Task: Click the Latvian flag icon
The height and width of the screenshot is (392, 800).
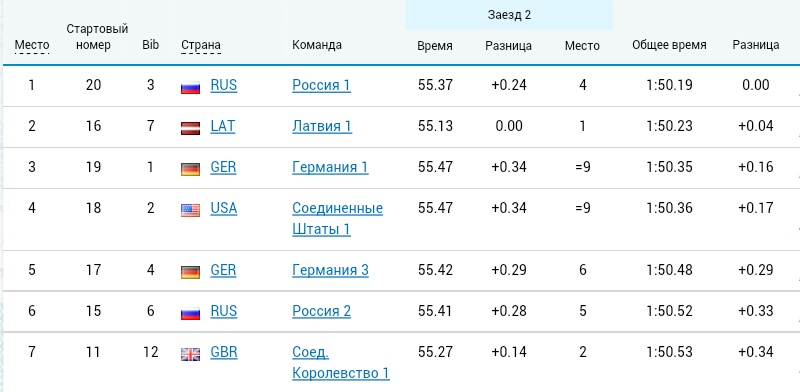Action: (190, 128)
